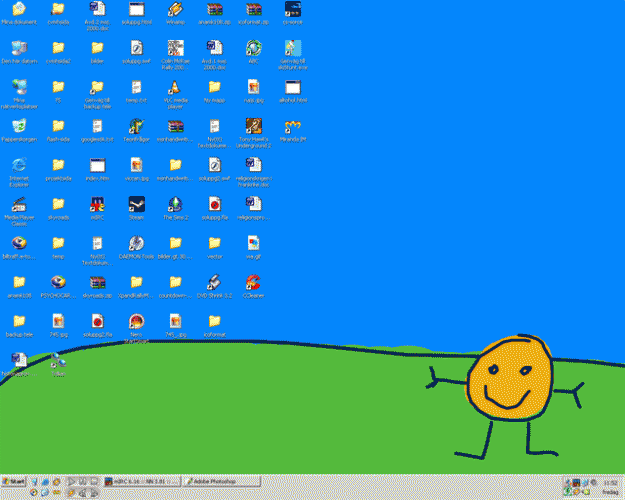Open Tony Hawk's Underground 2 shortcut

[x=254, y=126]
